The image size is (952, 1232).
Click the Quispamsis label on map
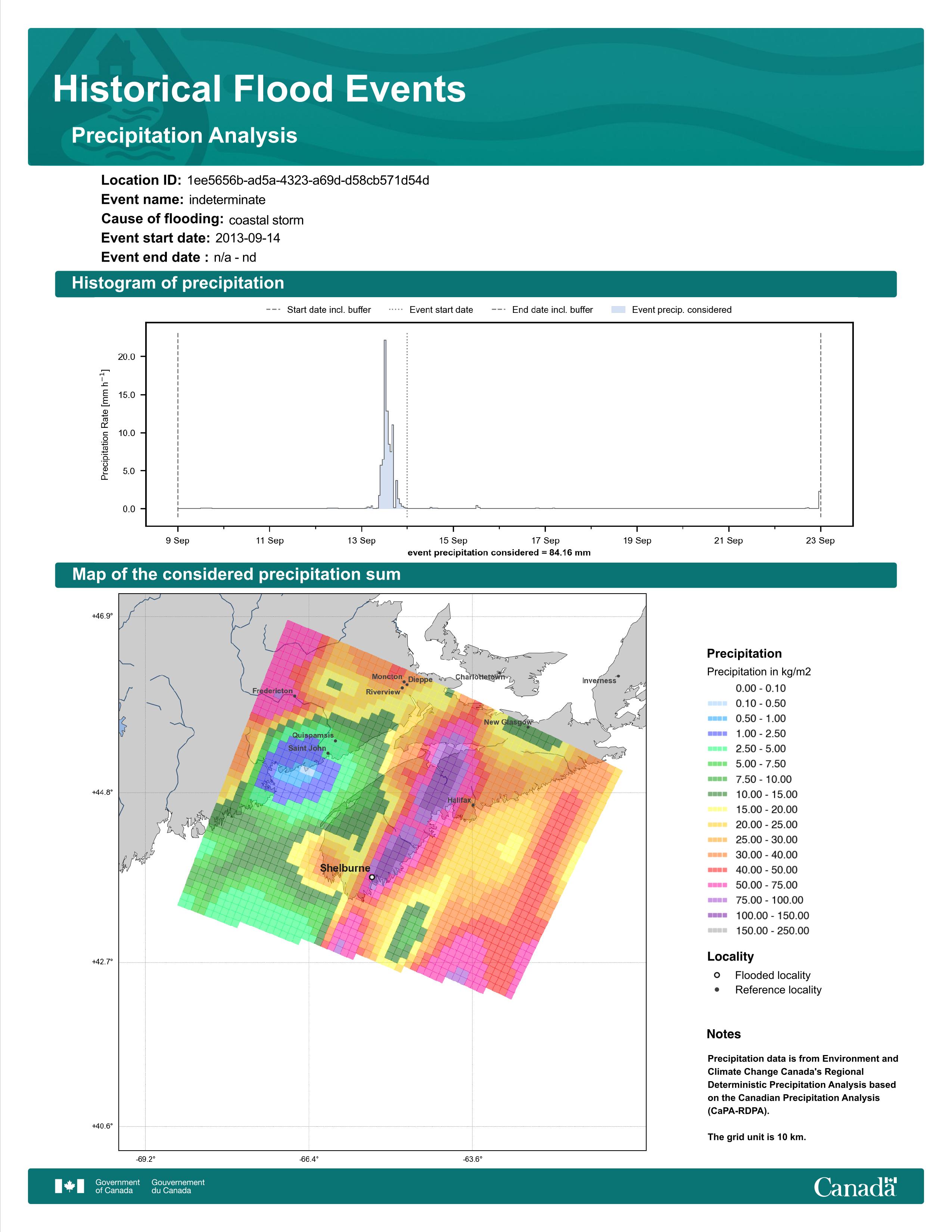coord(313,735)
